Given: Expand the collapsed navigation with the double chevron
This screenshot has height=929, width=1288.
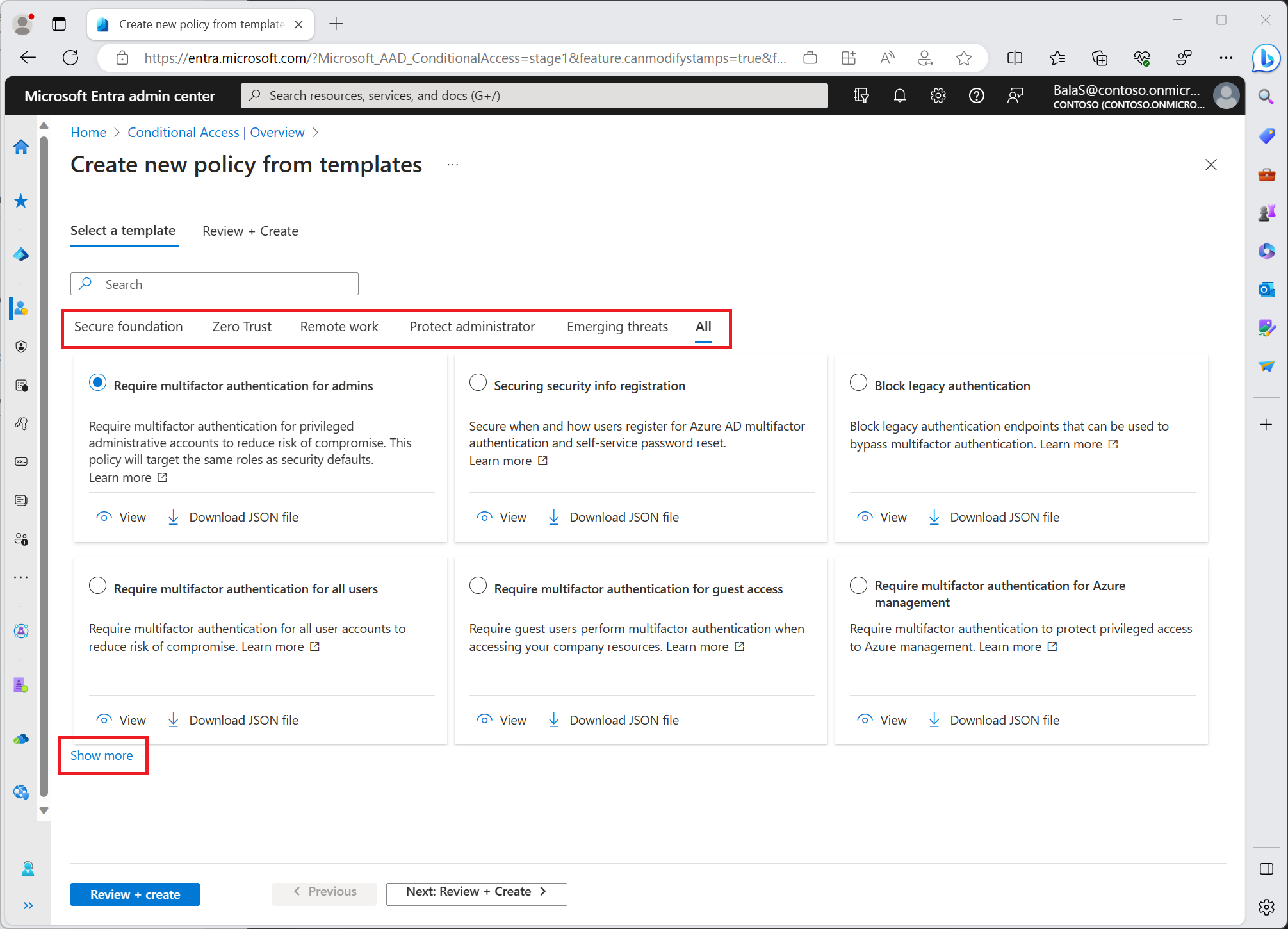Looking at the screenshot, I should 28,906.
